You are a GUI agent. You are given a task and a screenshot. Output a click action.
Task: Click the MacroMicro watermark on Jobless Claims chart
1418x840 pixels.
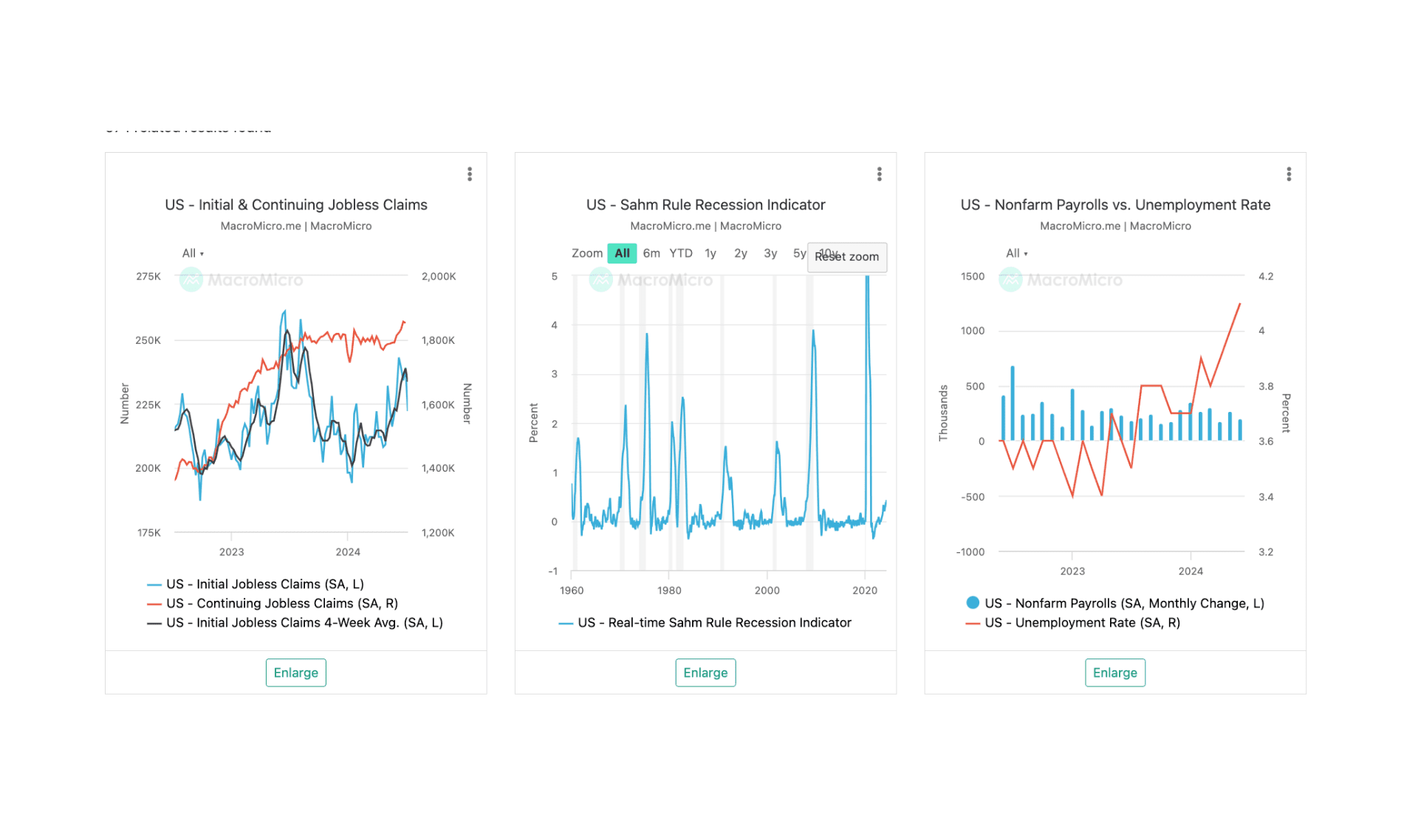(x=243, y=280)
